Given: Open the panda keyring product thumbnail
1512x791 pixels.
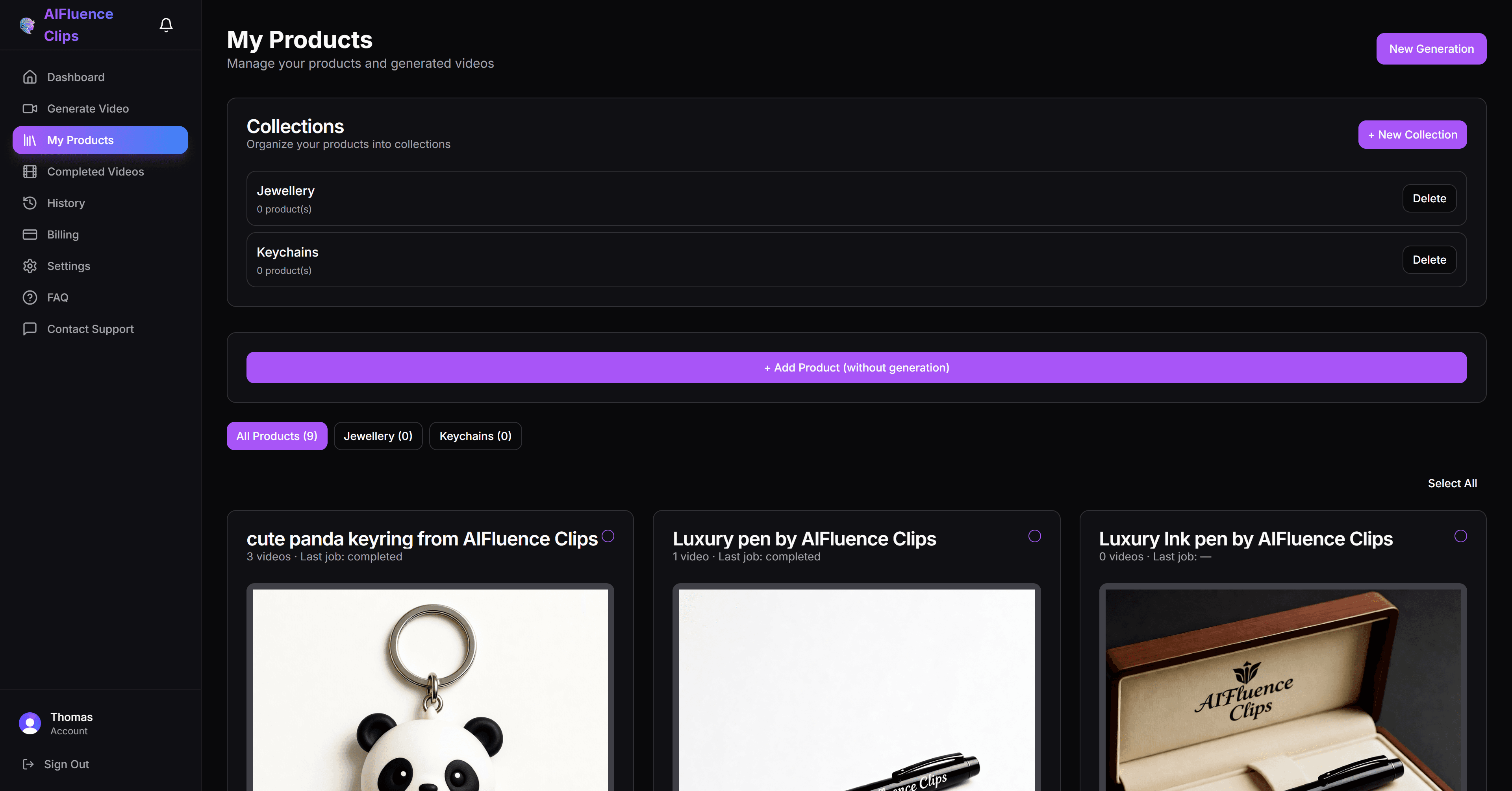Looking at the screenshot, I should click(x=430, y=689).
